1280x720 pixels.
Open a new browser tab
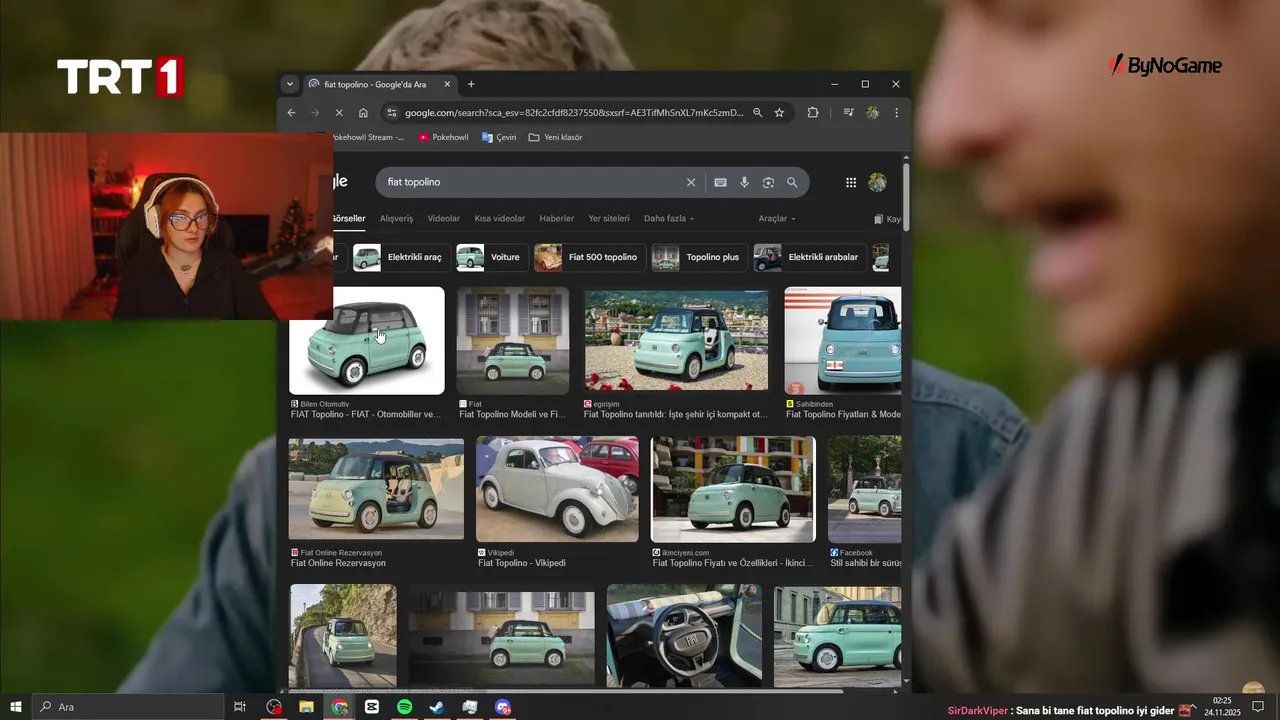tap(471, 84)
